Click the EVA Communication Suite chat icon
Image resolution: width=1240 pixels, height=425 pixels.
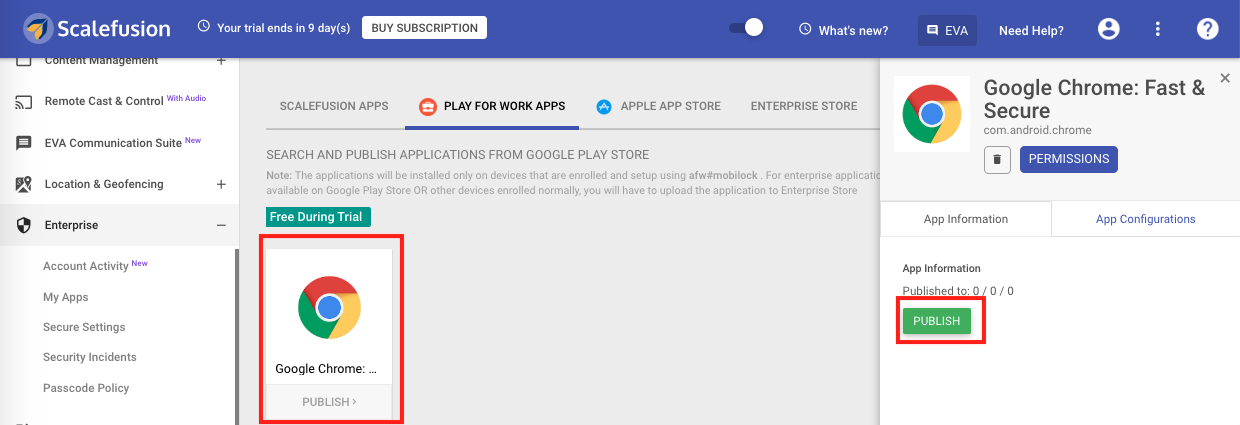(x=24, y=143)
